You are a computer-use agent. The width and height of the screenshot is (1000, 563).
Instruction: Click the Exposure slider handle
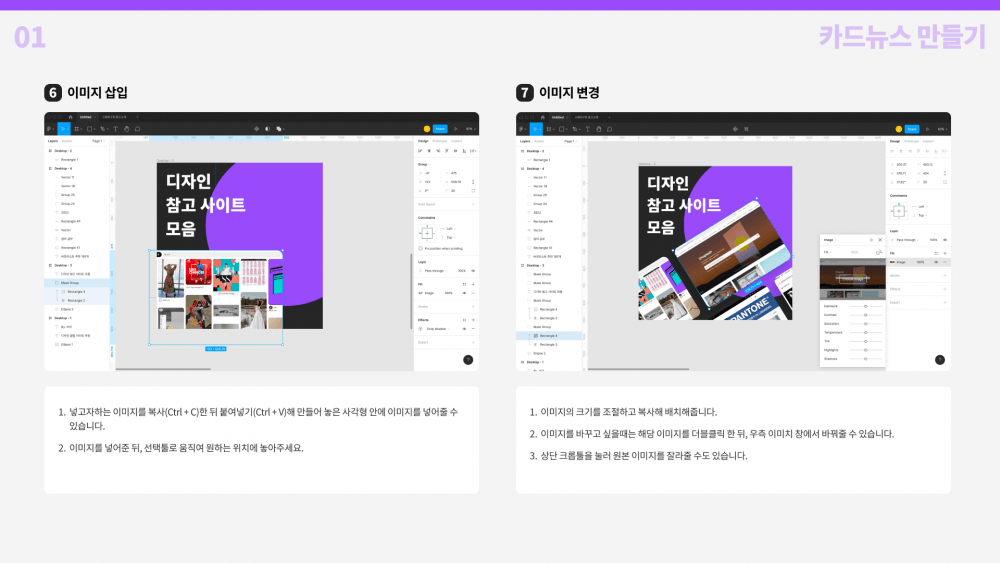[865, 306]
